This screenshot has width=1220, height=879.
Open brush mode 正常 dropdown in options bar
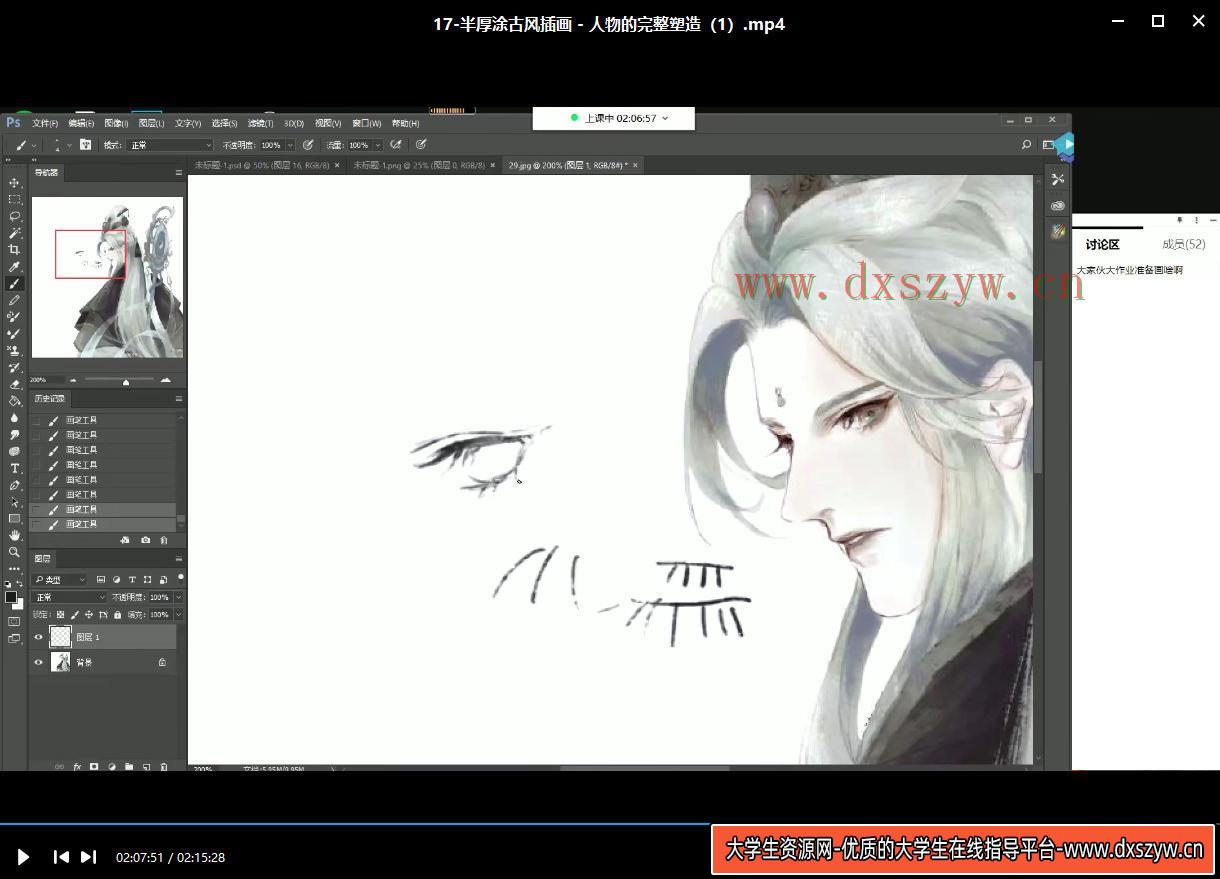(170, 145)
